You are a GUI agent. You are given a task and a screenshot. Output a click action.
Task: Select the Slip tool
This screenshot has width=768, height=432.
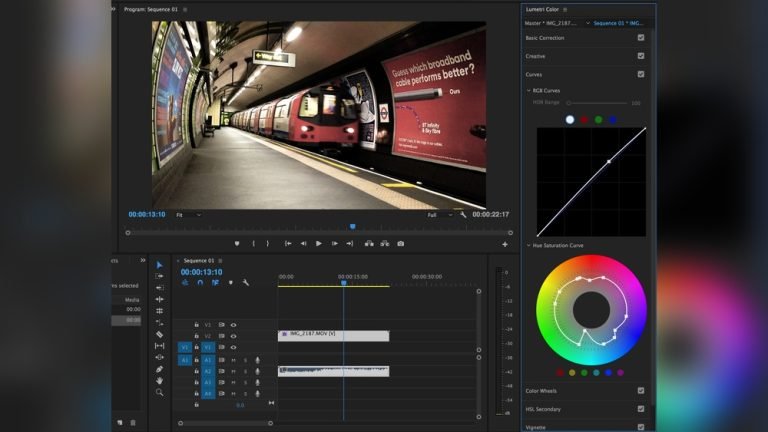[159, 346]
